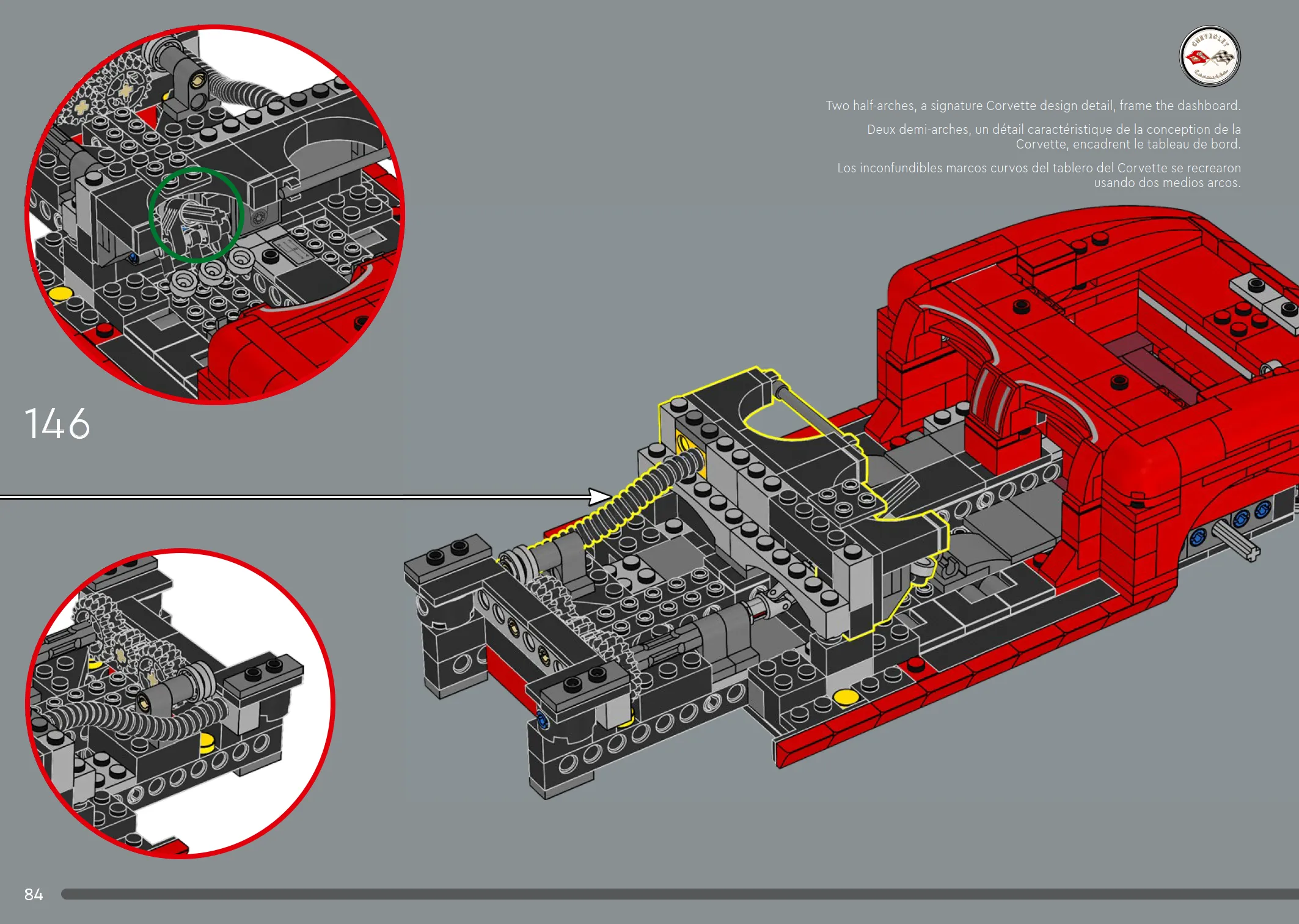Open the lower circular gear detail inset
The image size is (1299, 924).
tap(180, 703)
